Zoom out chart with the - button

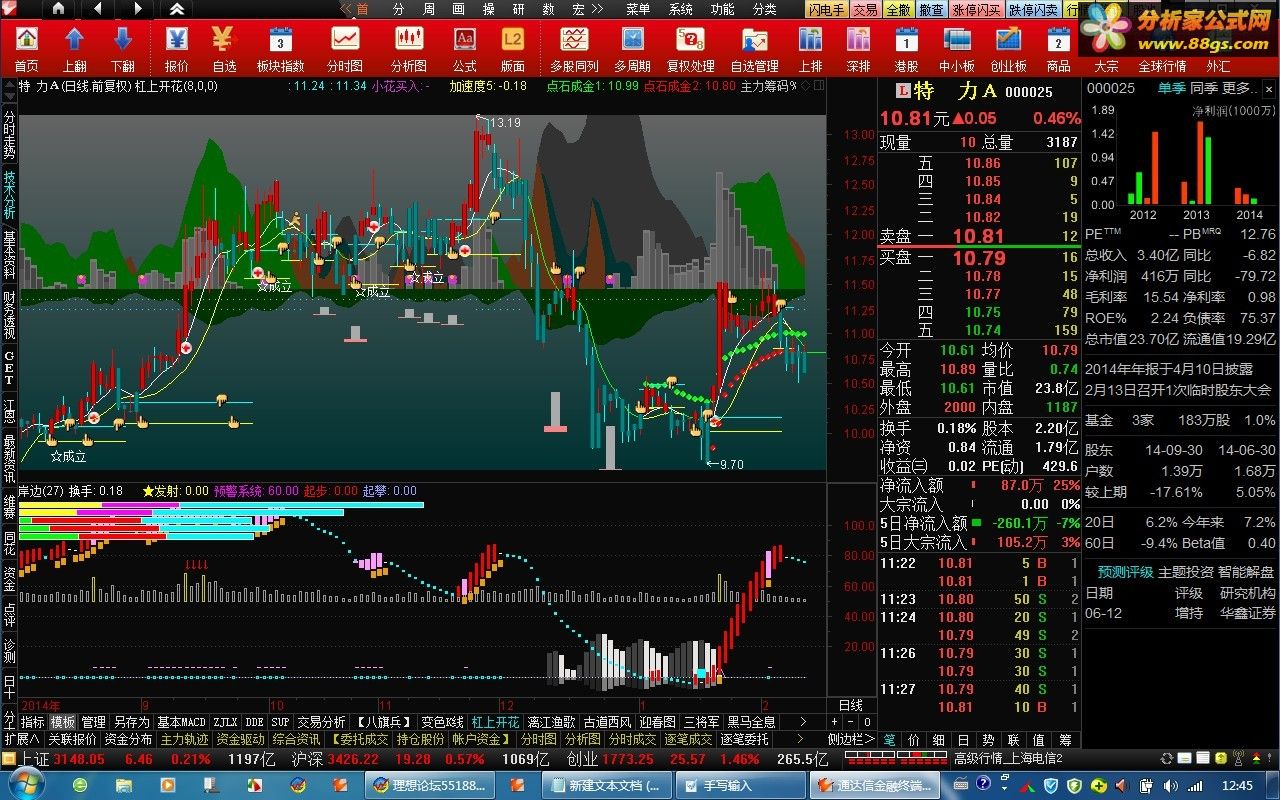tap(852, 721)
